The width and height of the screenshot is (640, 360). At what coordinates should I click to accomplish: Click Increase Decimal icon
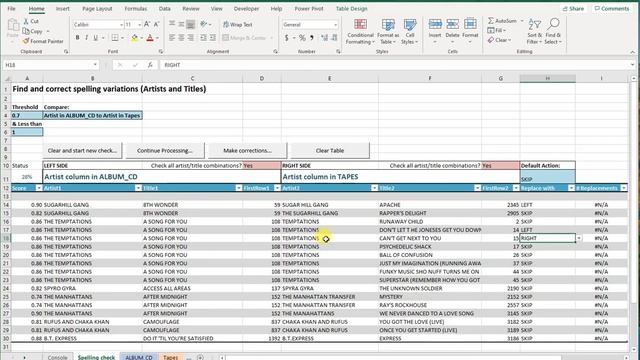tap(324, 38)
